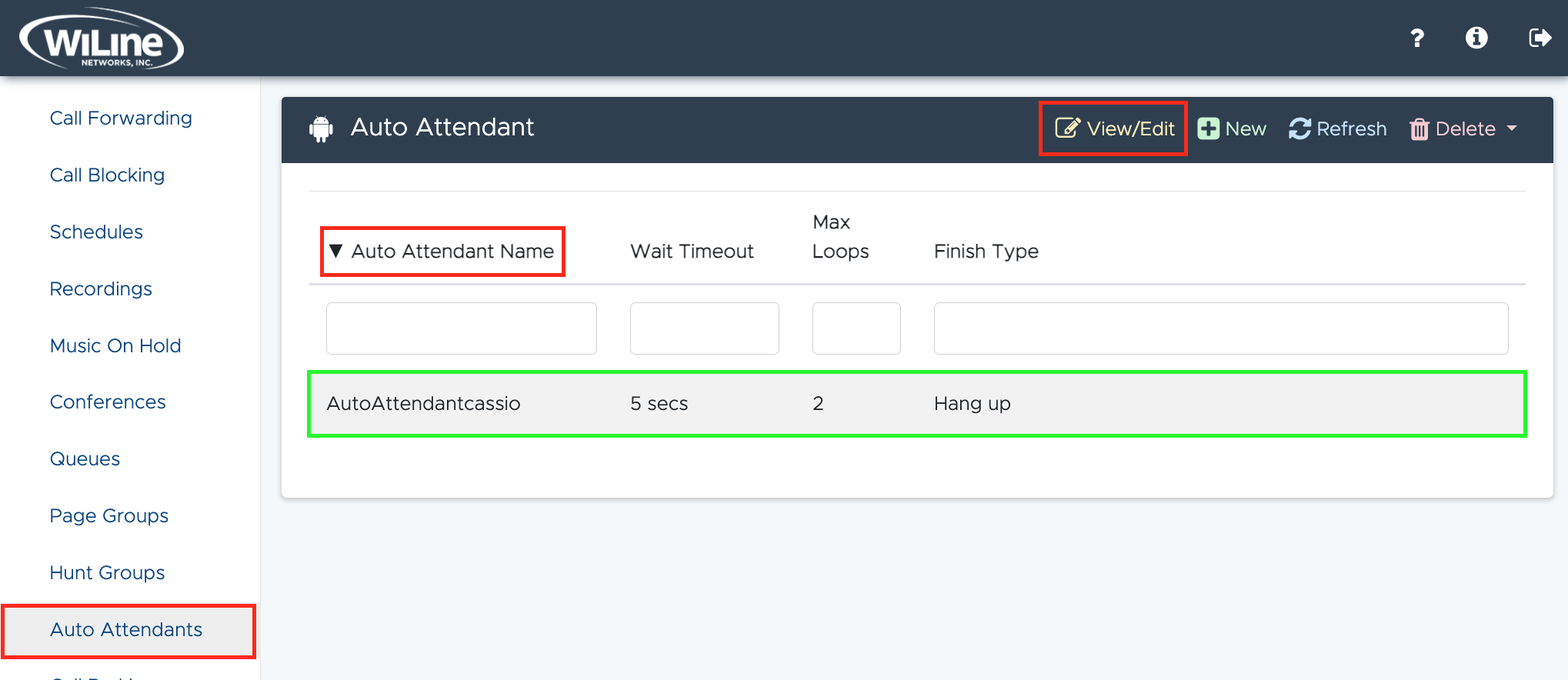Open the info circle icon
This screenshot has height=680, width=1568.
[1476, 38]
